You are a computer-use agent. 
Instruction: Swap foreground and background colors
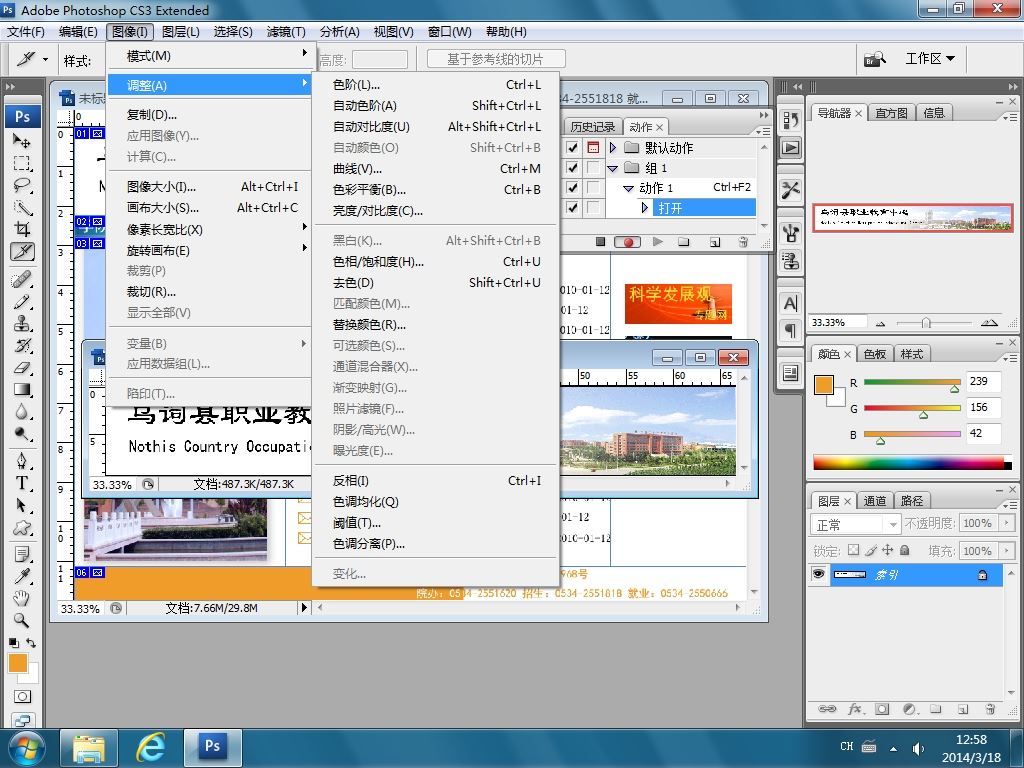31,643
